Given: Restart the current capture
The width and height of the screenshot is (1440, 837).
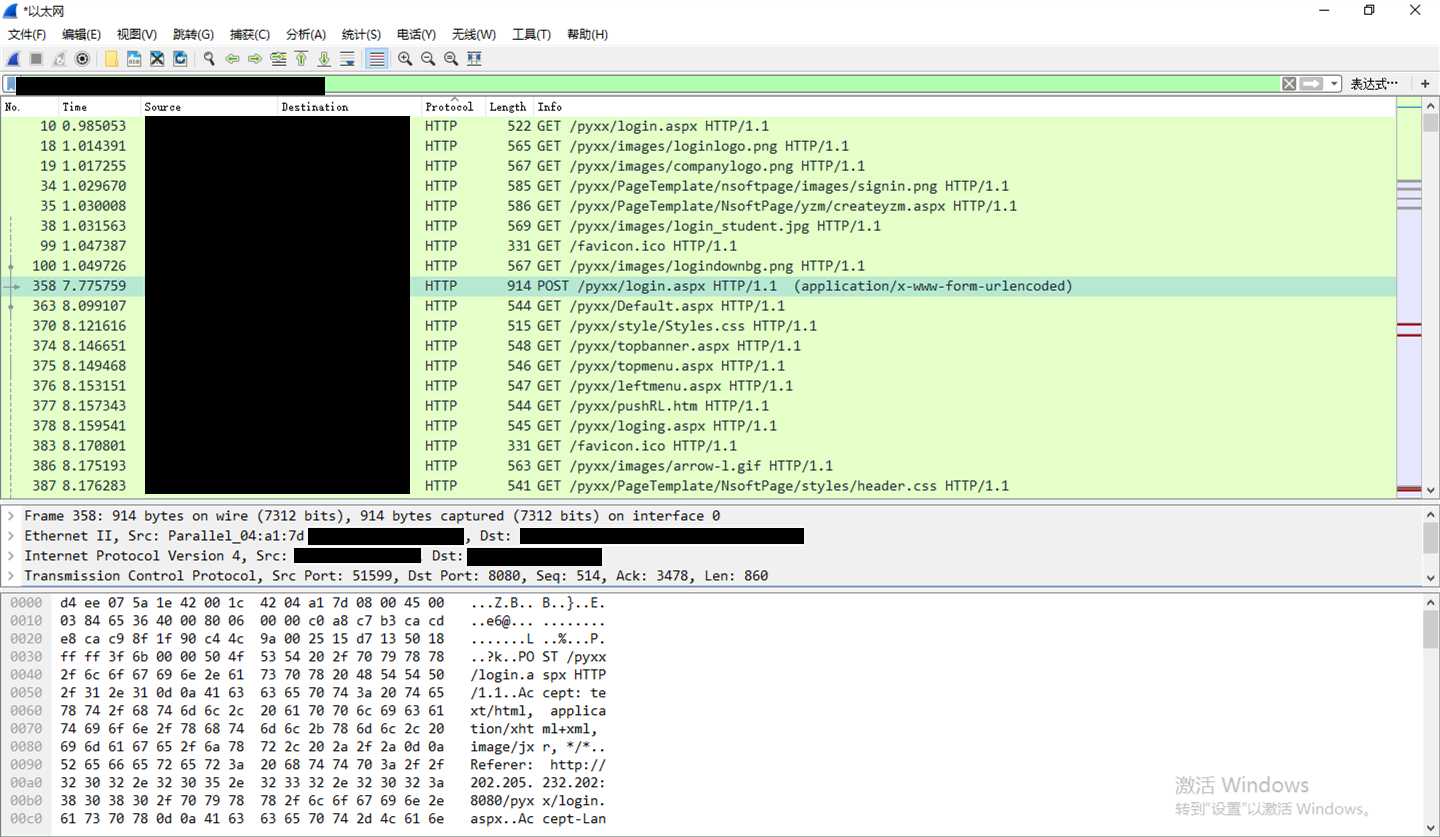Looking at the screenshot, I should (59, 59).
